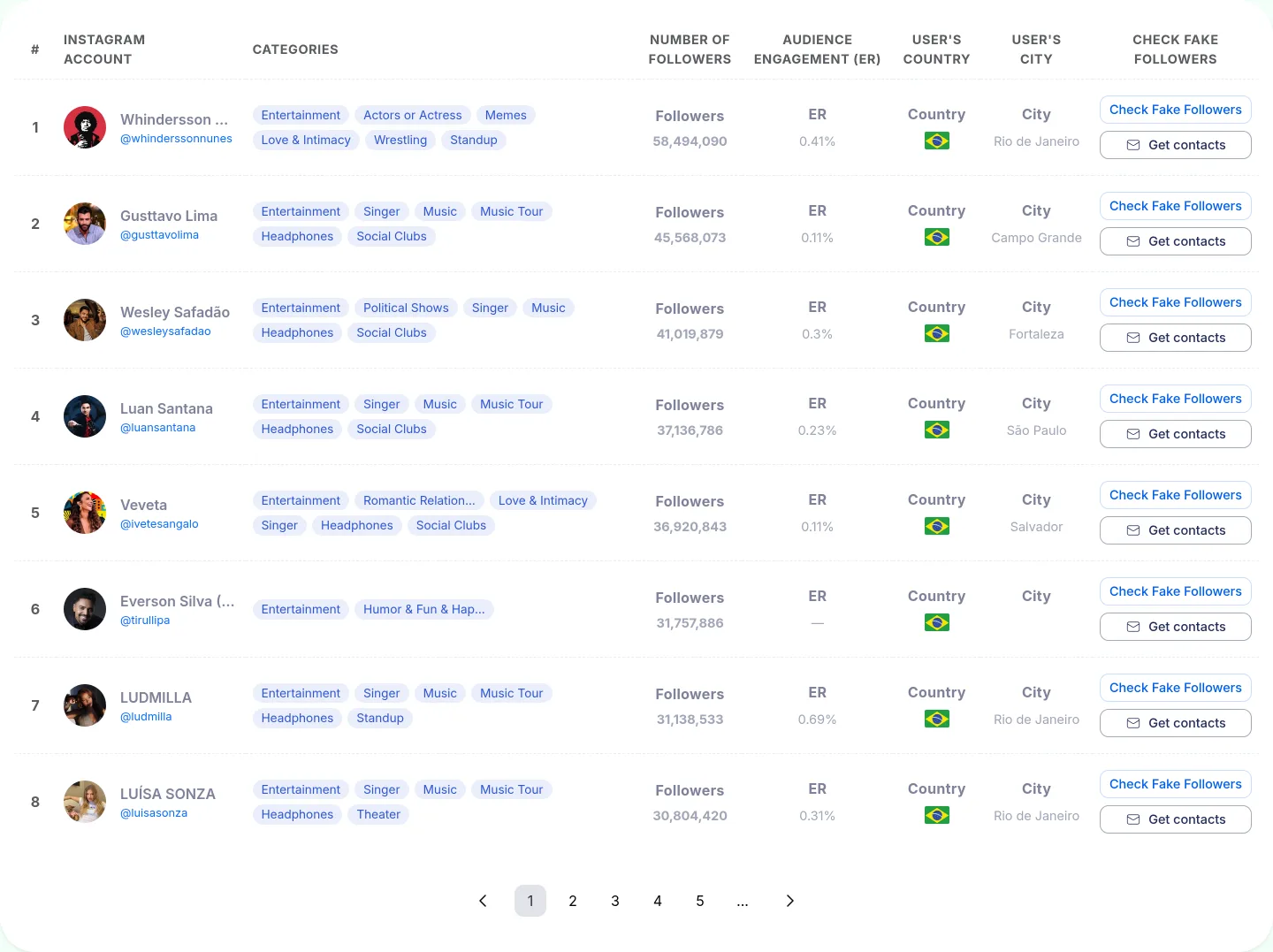Click Whindersson Nunes profile avatar
The width and height of the screenshot is (1273, 952).
point(85,127)
